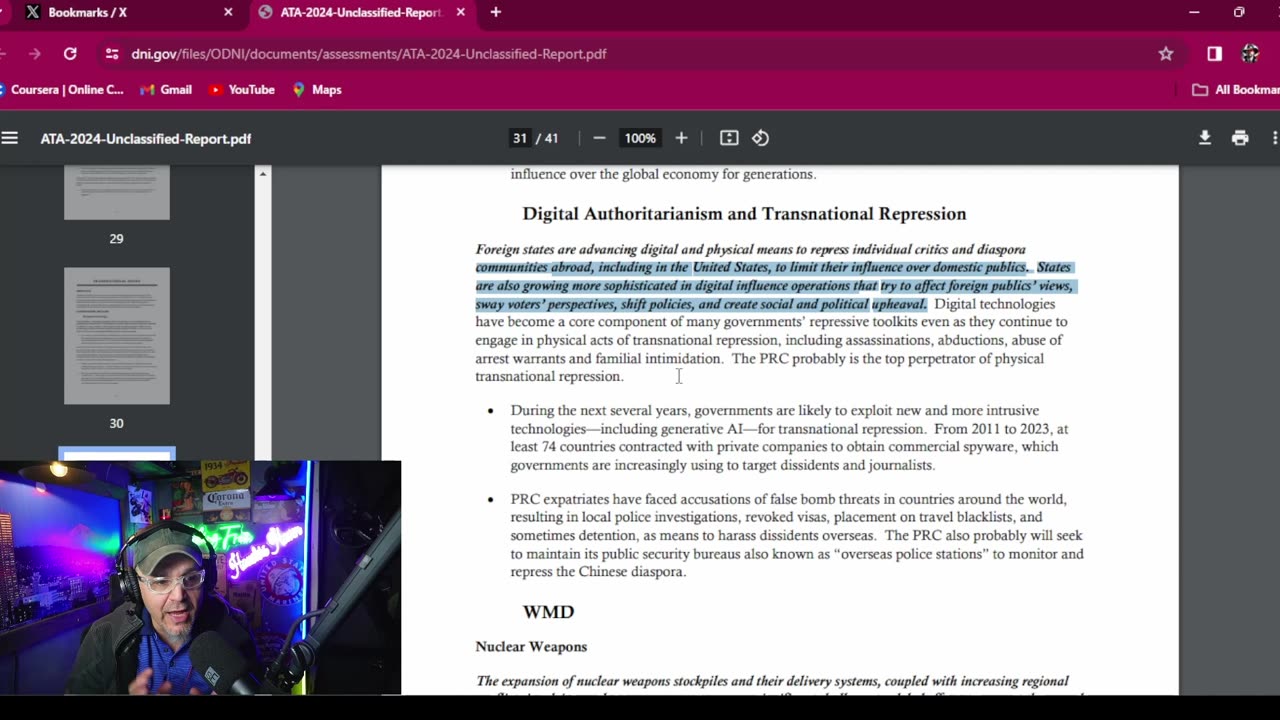Toggle the browser side panel
Viewport: 1280px width, 720px height.
[1214, 54]
